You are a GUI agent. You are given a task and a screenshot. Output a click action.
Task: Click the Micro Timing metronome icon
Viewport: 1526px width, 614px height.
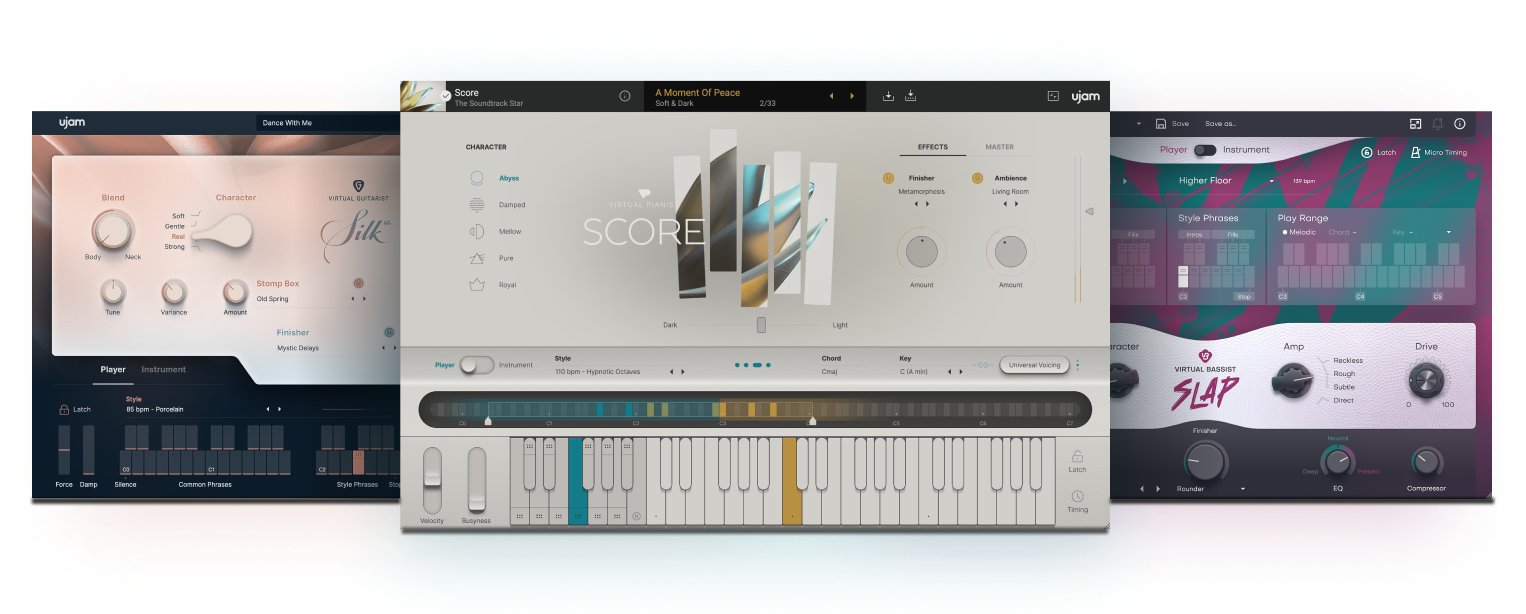click(x=1415, y=152)
